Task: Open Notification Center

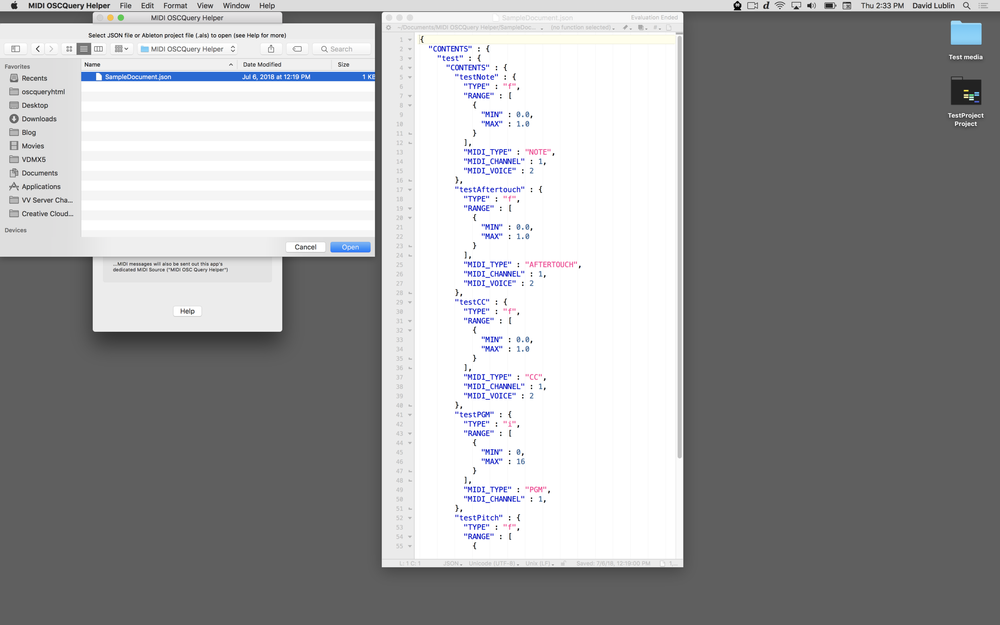Action: (983, 6)
